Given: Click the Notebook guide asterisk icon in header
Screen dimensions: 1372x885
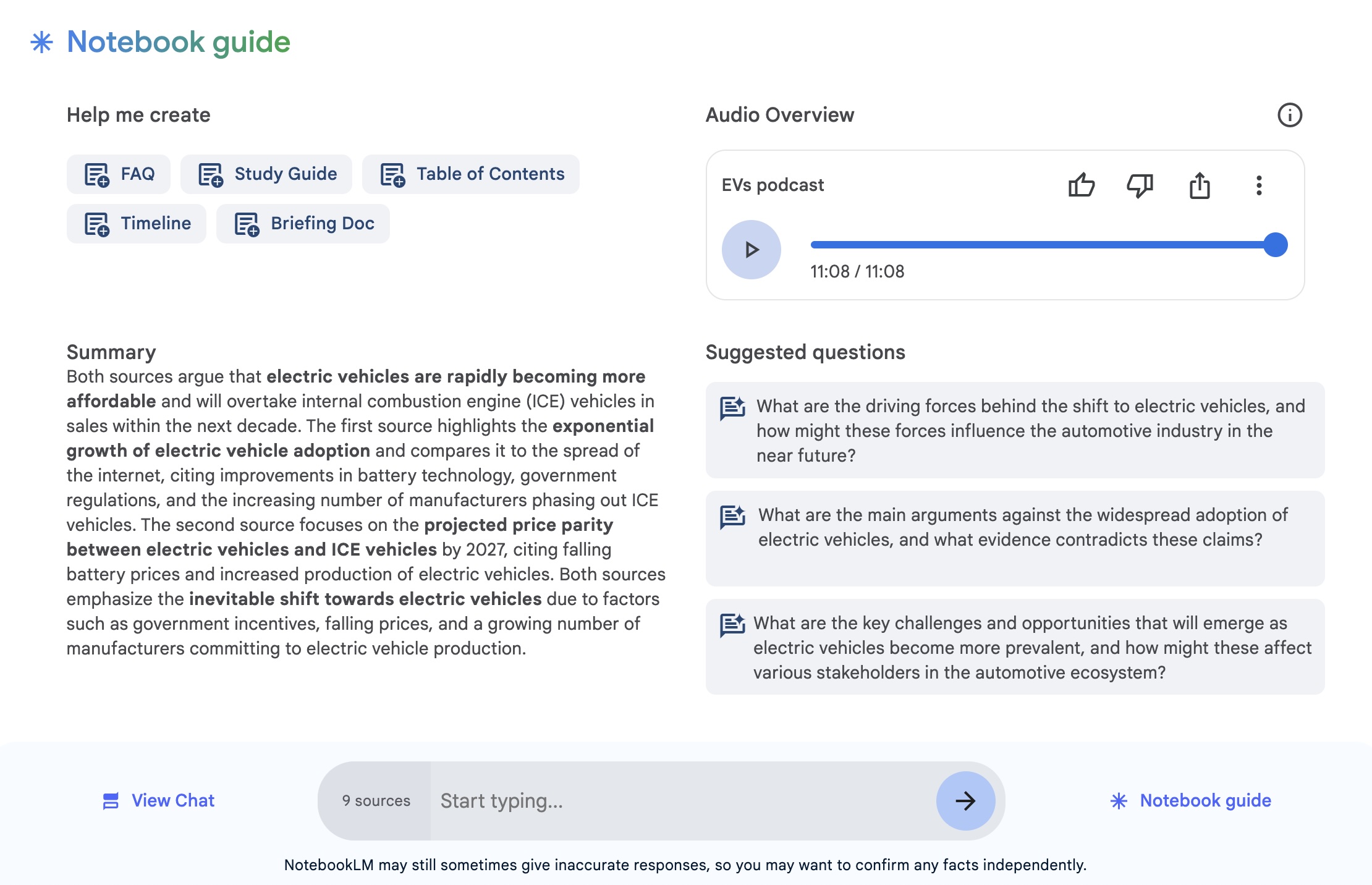Looking at the screenshot, I should (42, 42).
